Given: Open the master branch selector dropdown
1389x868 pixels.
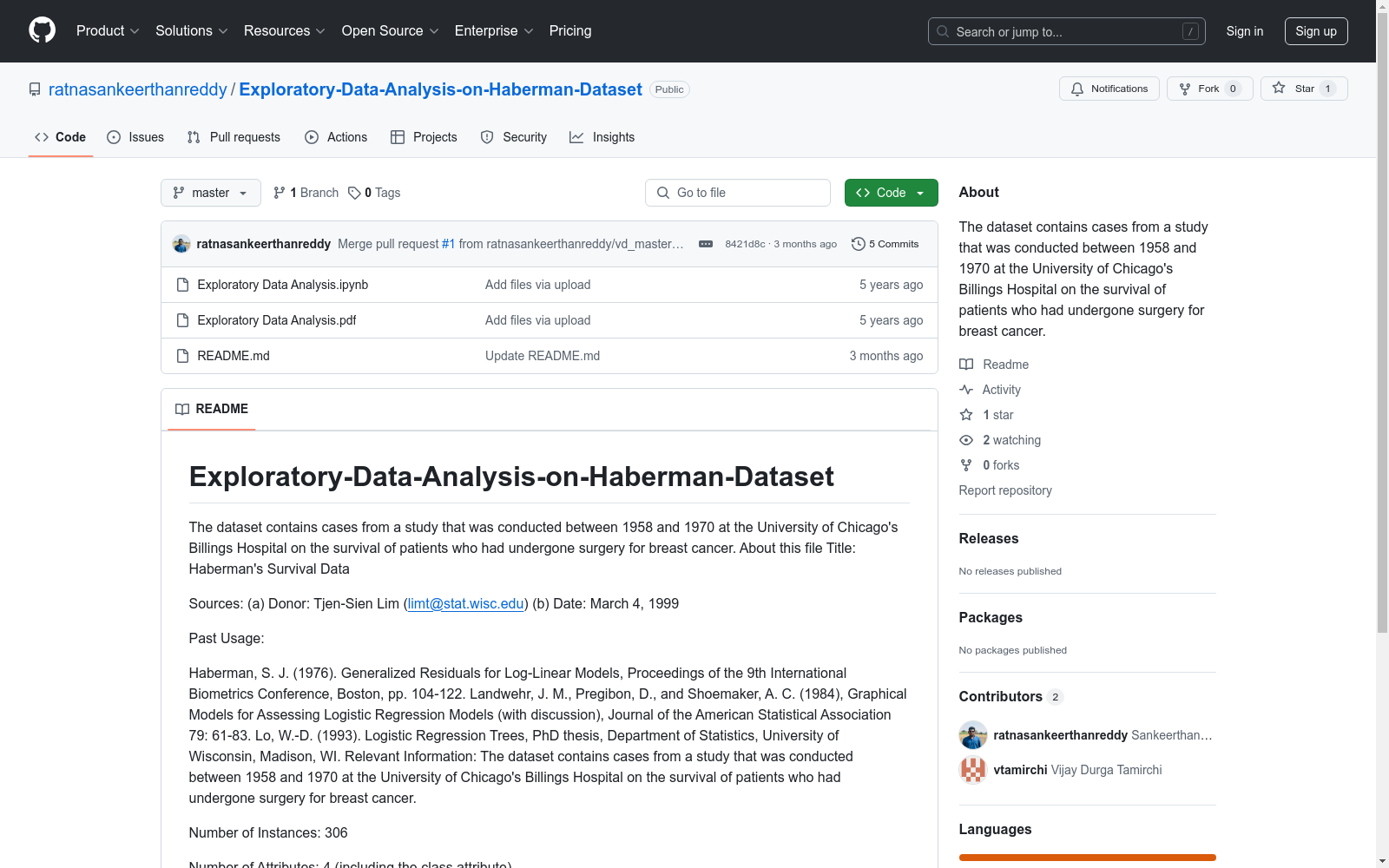Looking at the screenshot, I should coord(211,193).
